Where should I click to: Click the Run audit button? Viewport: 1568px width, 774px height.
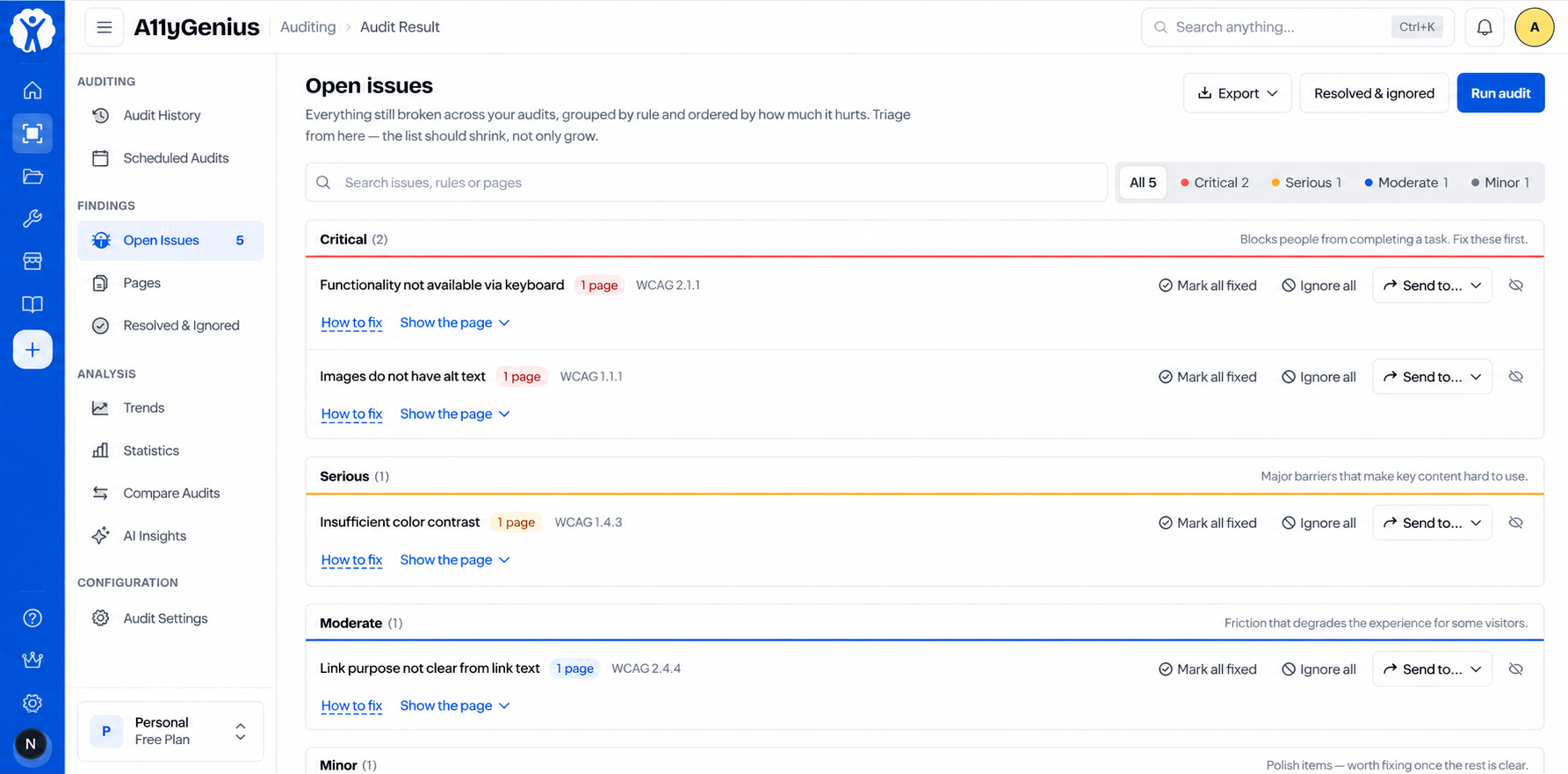coord(1500,93)
